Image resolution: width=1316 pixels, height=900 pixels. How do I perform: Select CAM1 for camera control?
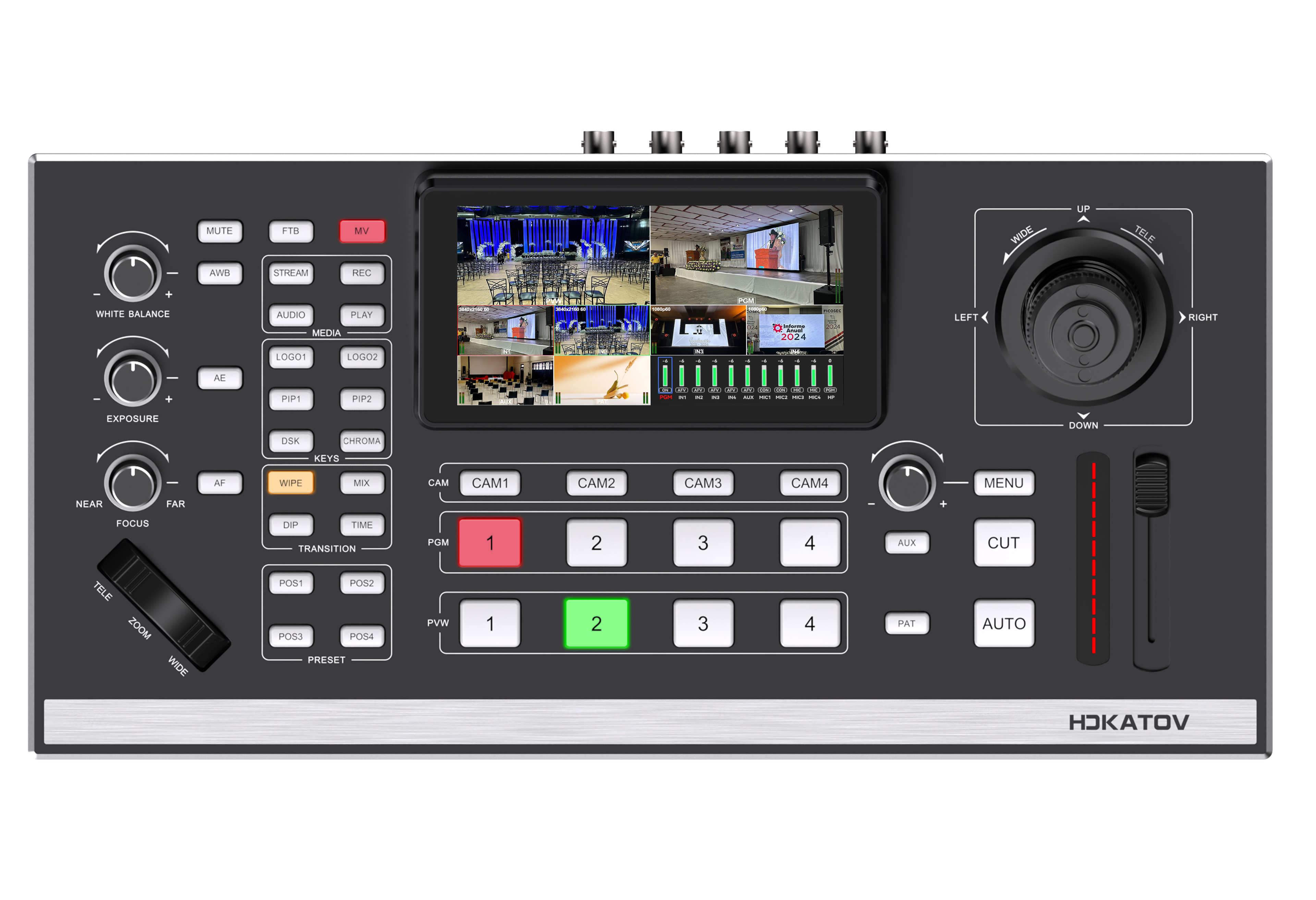point(490,483)
